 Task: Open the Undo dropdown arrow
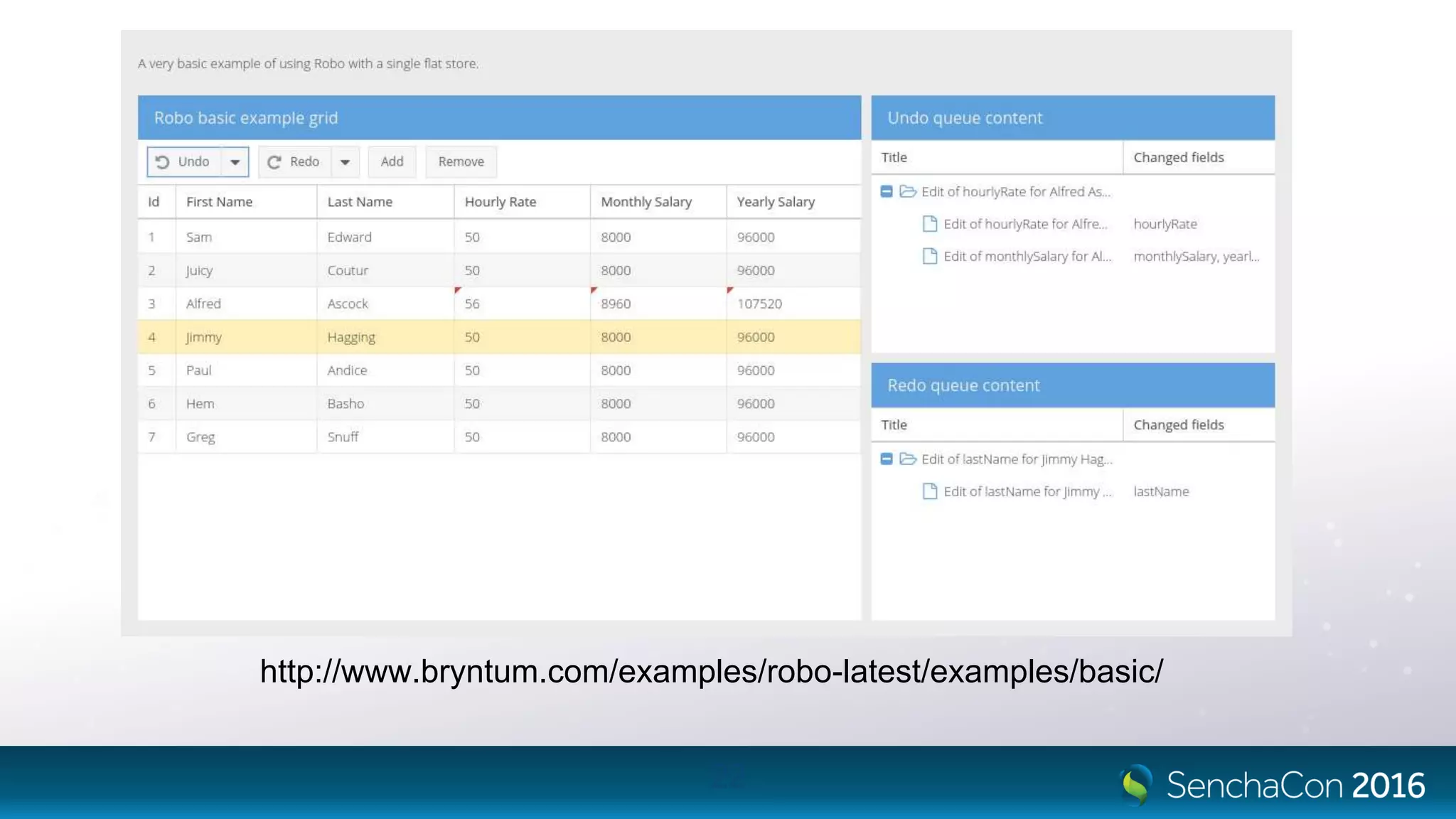pyautogui.click(x=235, y=162)
